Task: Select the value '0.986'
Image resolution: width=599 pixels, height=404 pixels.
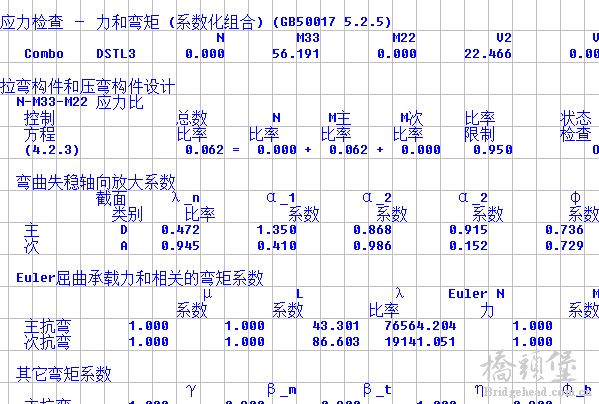Action: tap(372, 246)
